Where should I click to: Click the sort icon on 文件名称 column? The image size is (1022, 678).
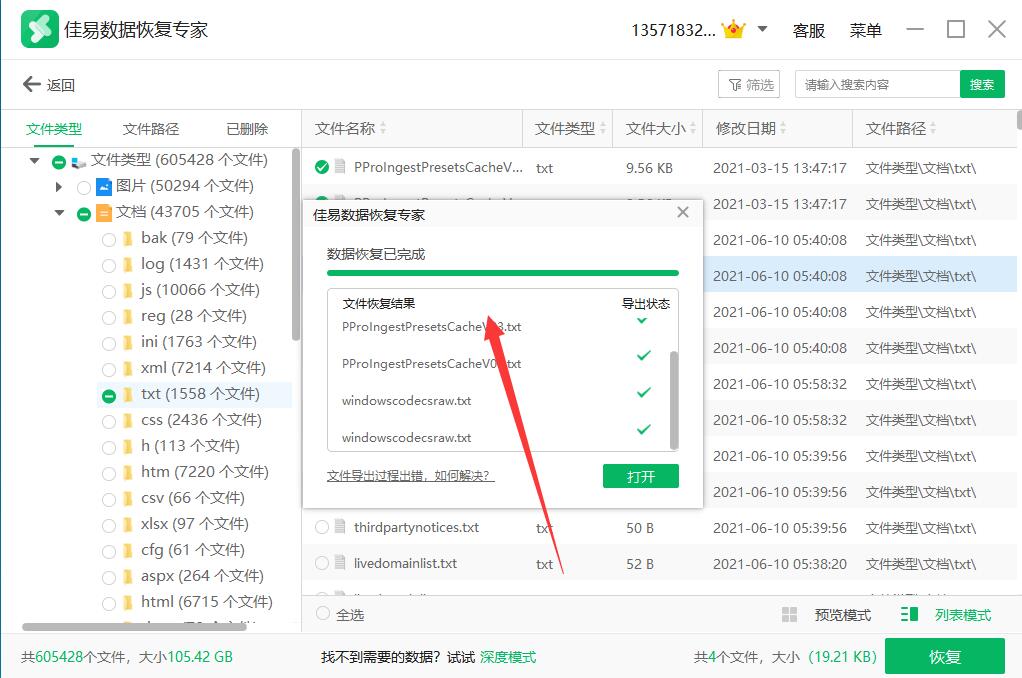(x=383, y=128)
